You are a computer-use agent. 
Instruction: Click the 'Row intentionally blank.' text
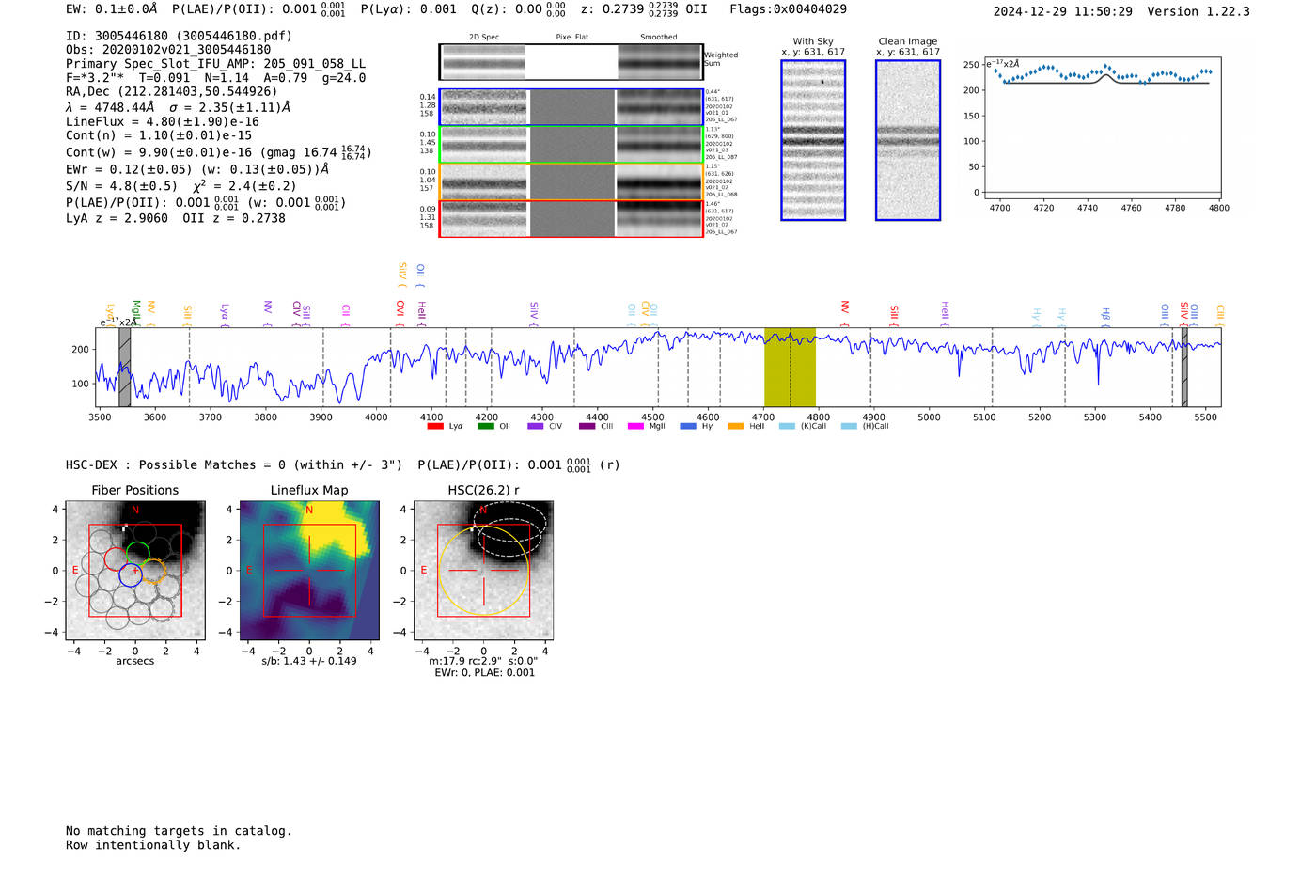point(153,845)
